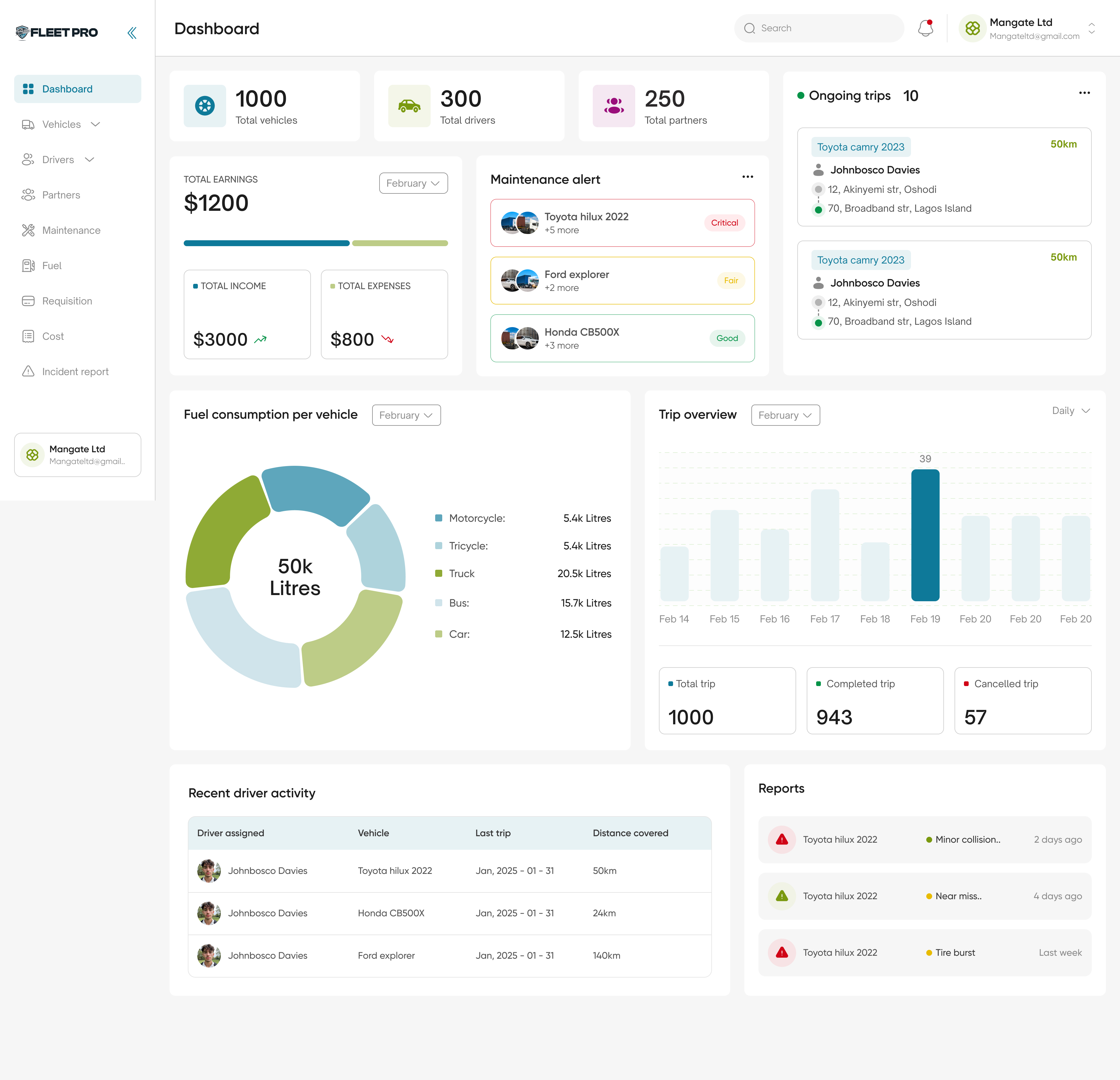Click the FleetPro logo
Viewport: 1120px width, 1080px height.
tap(57, 33)
